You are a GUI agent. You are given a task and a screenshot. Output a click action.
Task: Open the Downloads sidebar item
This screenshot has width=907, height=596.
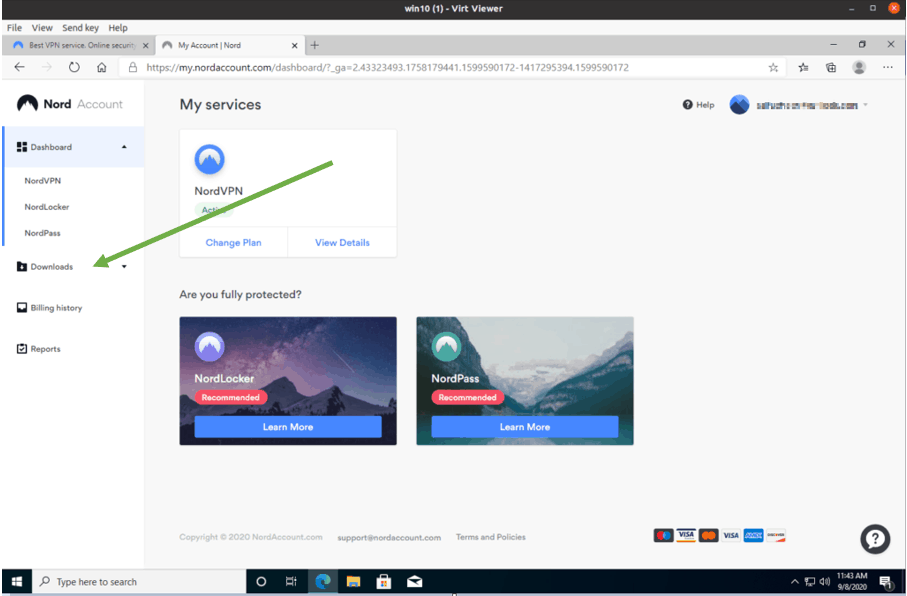coord(51,267)
